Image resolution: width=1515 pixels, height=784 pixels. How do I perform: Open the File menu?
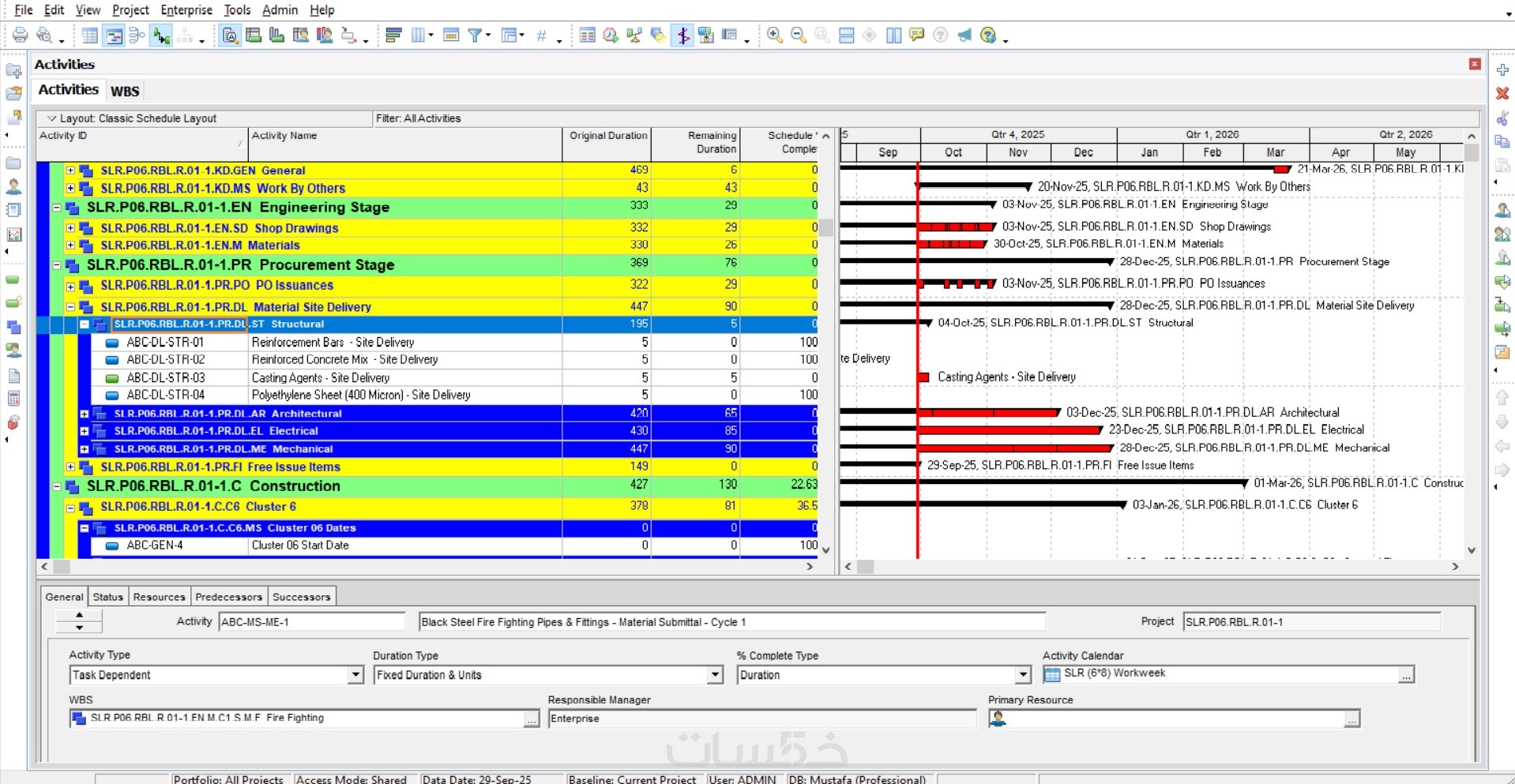point(24,10)
